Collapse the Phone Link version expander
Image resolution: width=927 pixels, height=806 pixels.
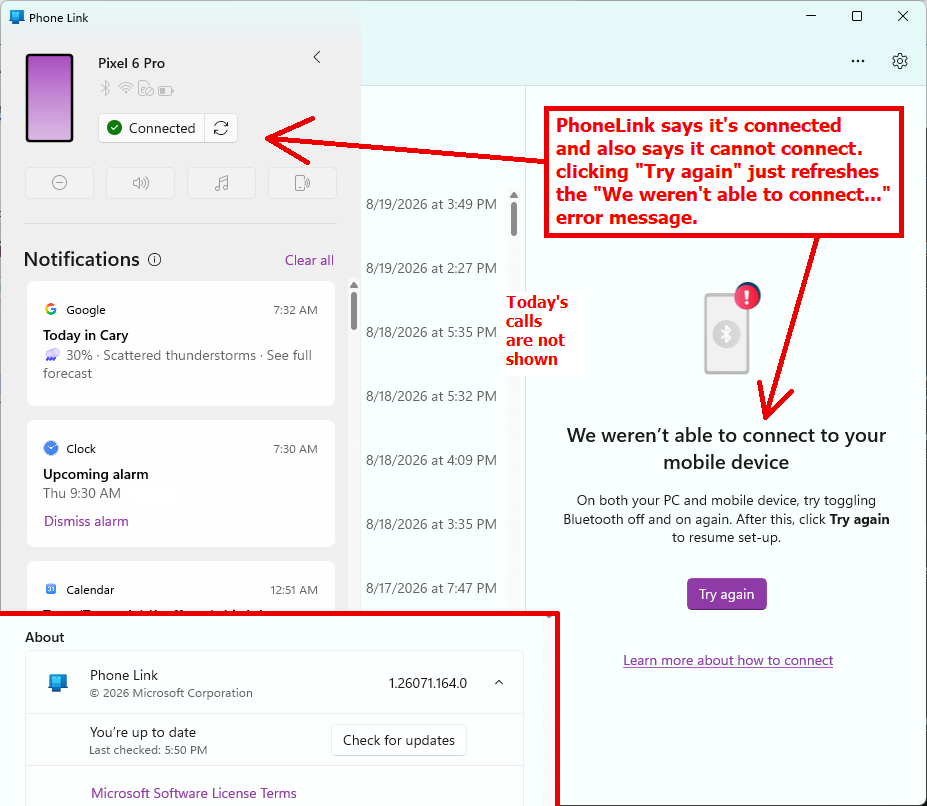click(x=499, y=682)
